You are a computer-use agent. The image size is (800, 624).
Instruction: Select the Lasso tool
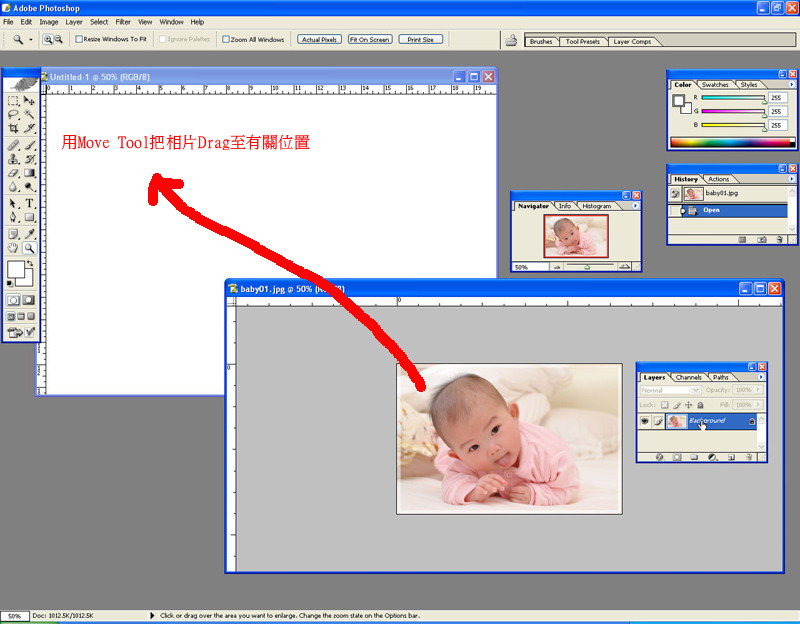[13, 115]
